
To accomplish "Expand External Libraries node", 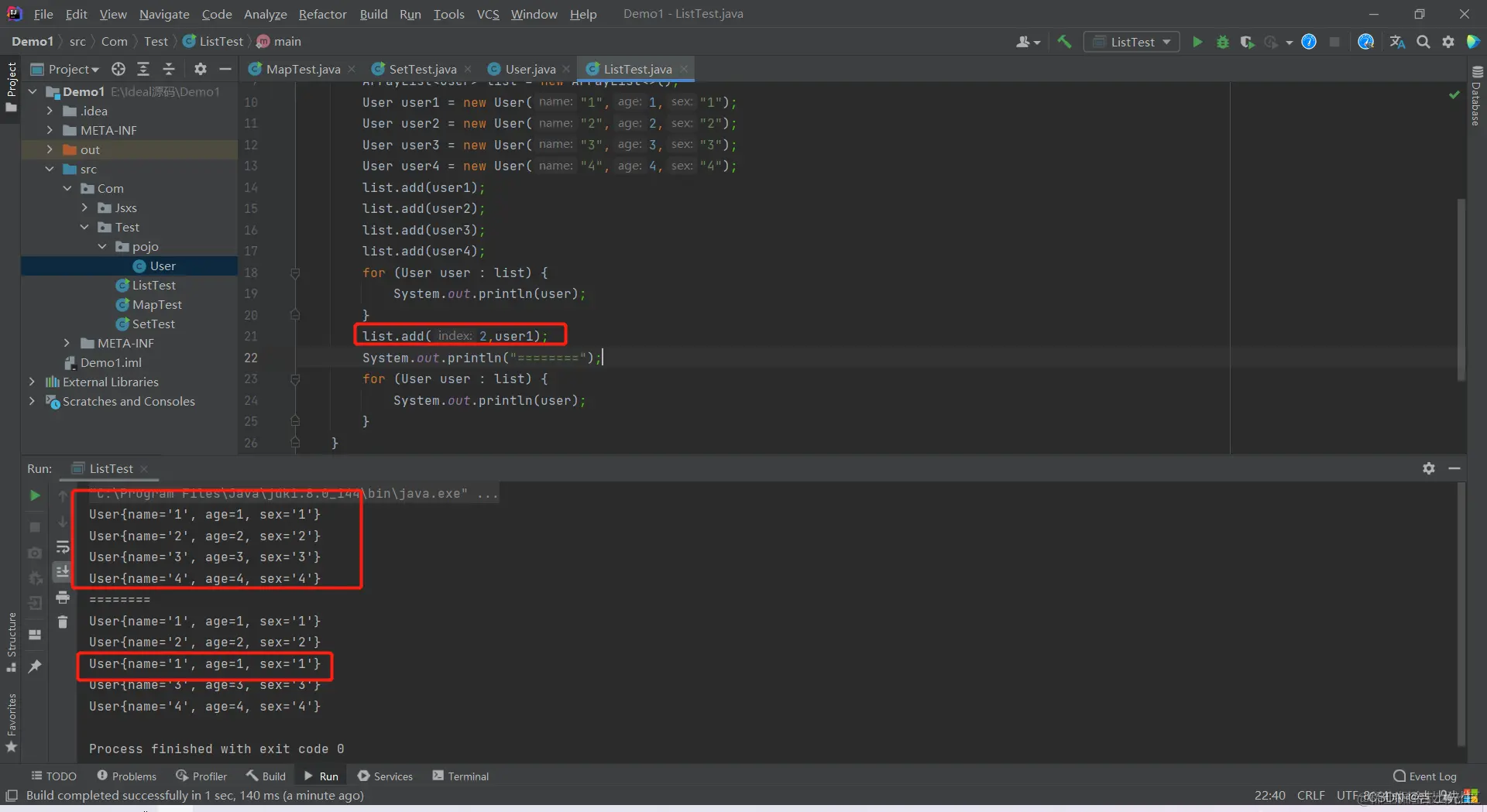I will [32, 382].
